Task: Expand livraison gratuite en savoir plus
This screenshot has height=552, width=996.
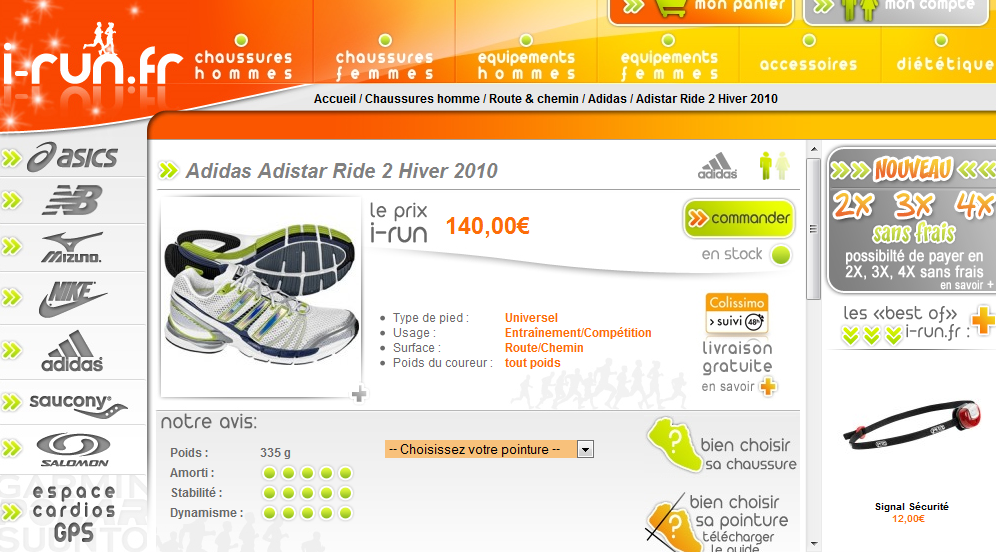Action: pyautogui.click(x=768, y=386)
